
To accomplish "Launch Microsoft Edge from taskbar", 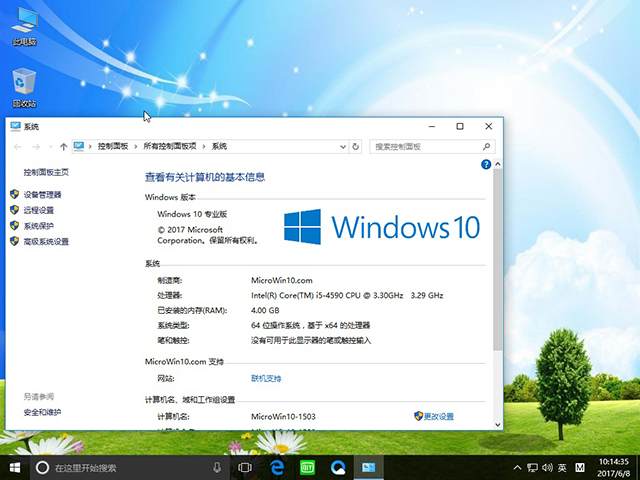I will (277, 468).
